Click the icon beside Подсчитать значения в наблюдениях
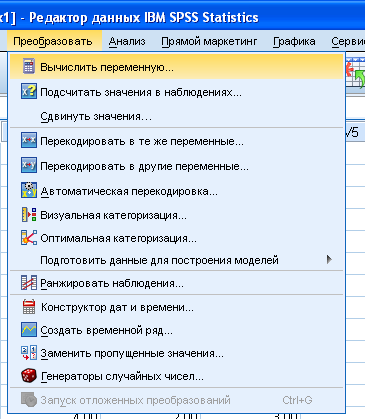The width and height of the screenshot is (365, 419). coord(29,91)
